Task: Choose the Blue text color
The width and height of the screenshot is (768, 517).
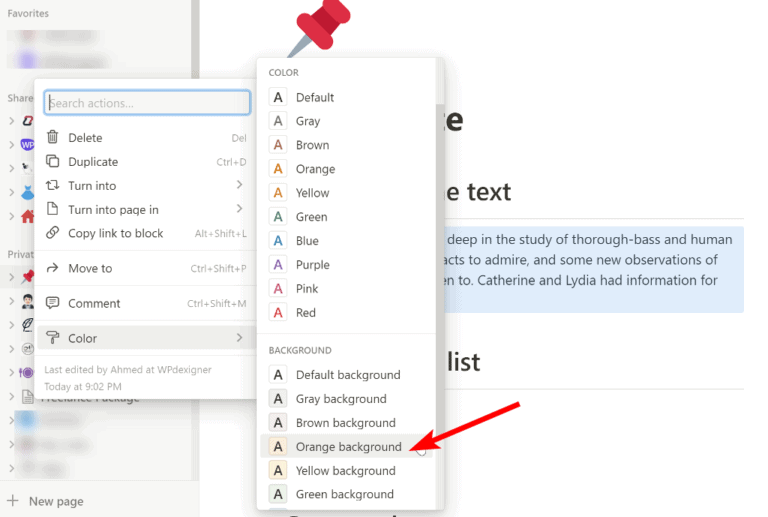Action: (x=347, y=241)
